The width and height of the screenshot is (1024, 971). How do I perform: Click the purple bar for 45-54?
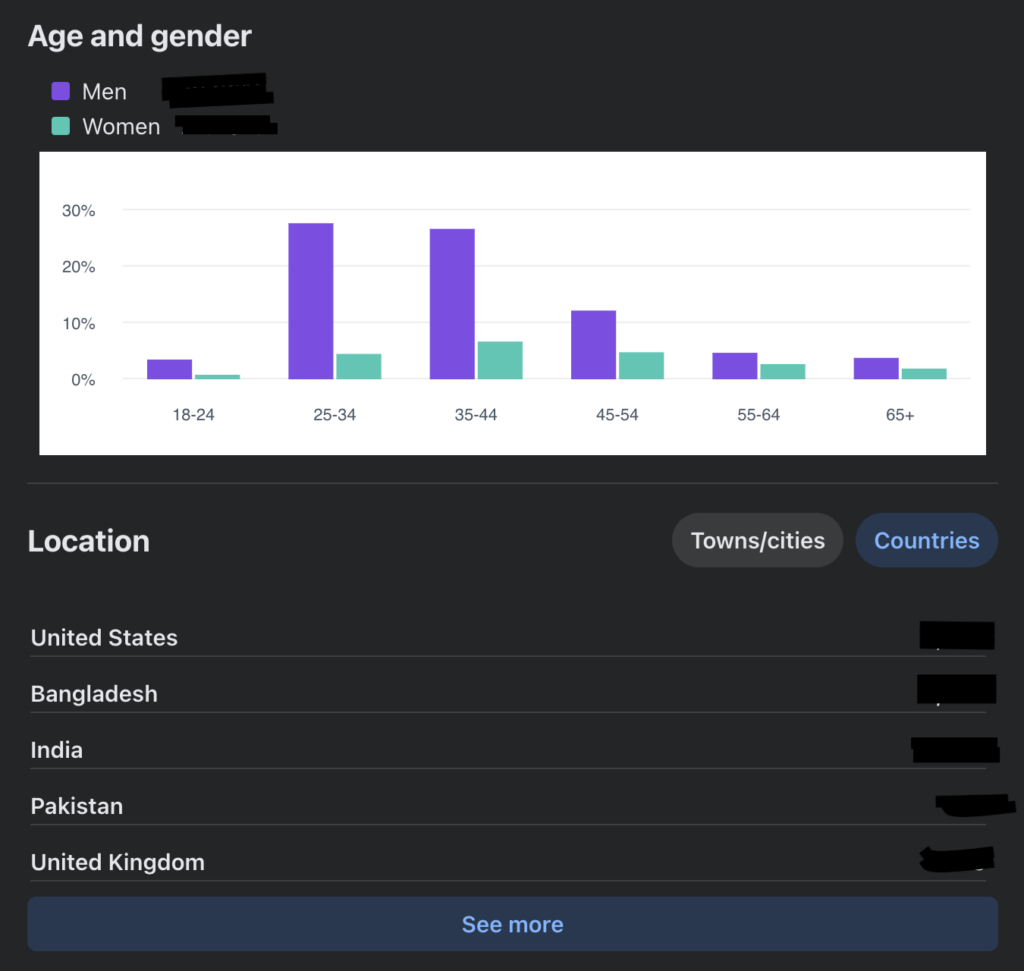point(592,345)
